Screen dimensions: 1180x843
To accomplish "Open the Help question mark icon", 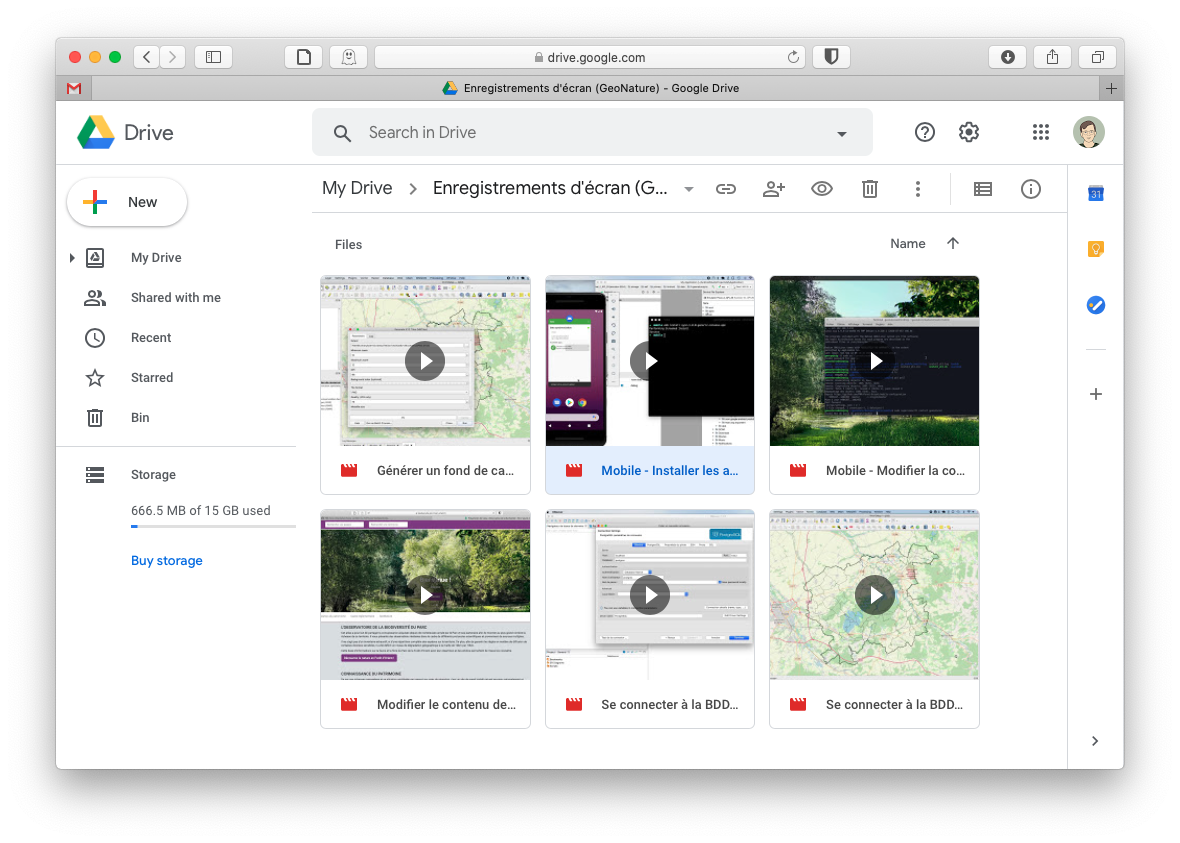I will coord(925,132).
